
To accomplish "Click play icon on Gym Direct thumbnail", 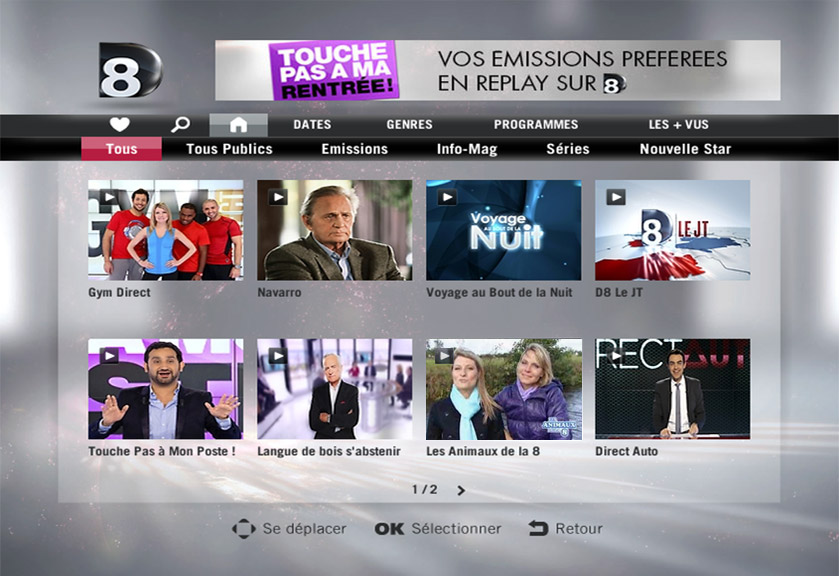I will coord(109,197).
